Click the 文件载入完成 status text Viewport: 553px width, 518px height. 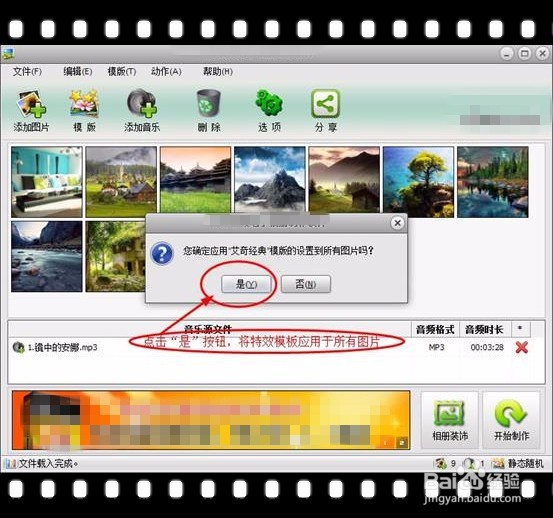pyautogui.click(x=47, y=463)
